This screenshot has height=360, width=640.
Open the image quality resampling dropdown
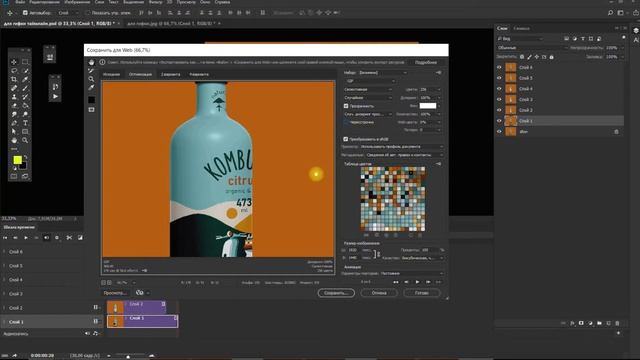pyautogui.click(x=422, y=258)
